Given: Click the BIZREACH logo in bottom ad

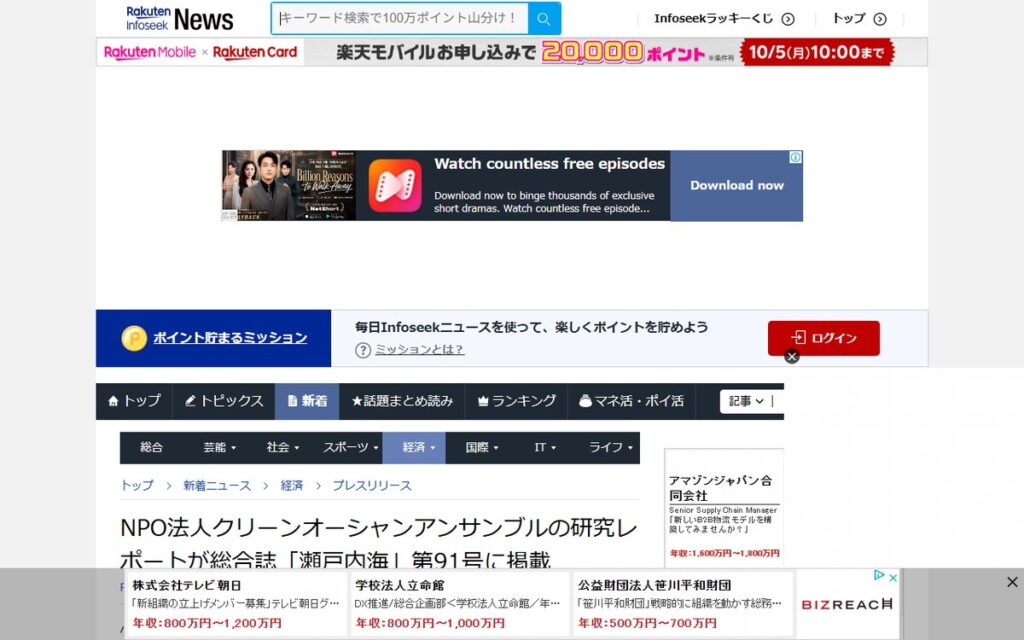Looking at the screenshot, I should (846, 605).
